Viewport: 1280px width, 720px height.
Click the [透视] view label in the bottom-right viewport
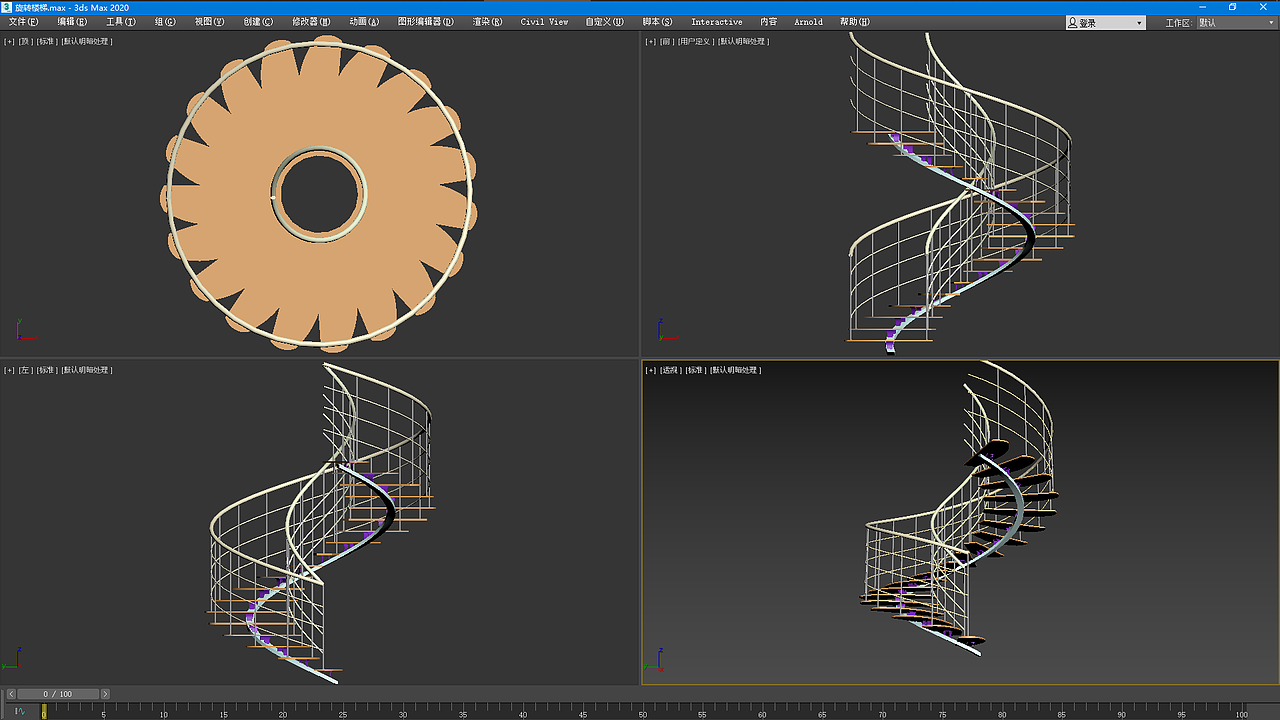[671, 370]
